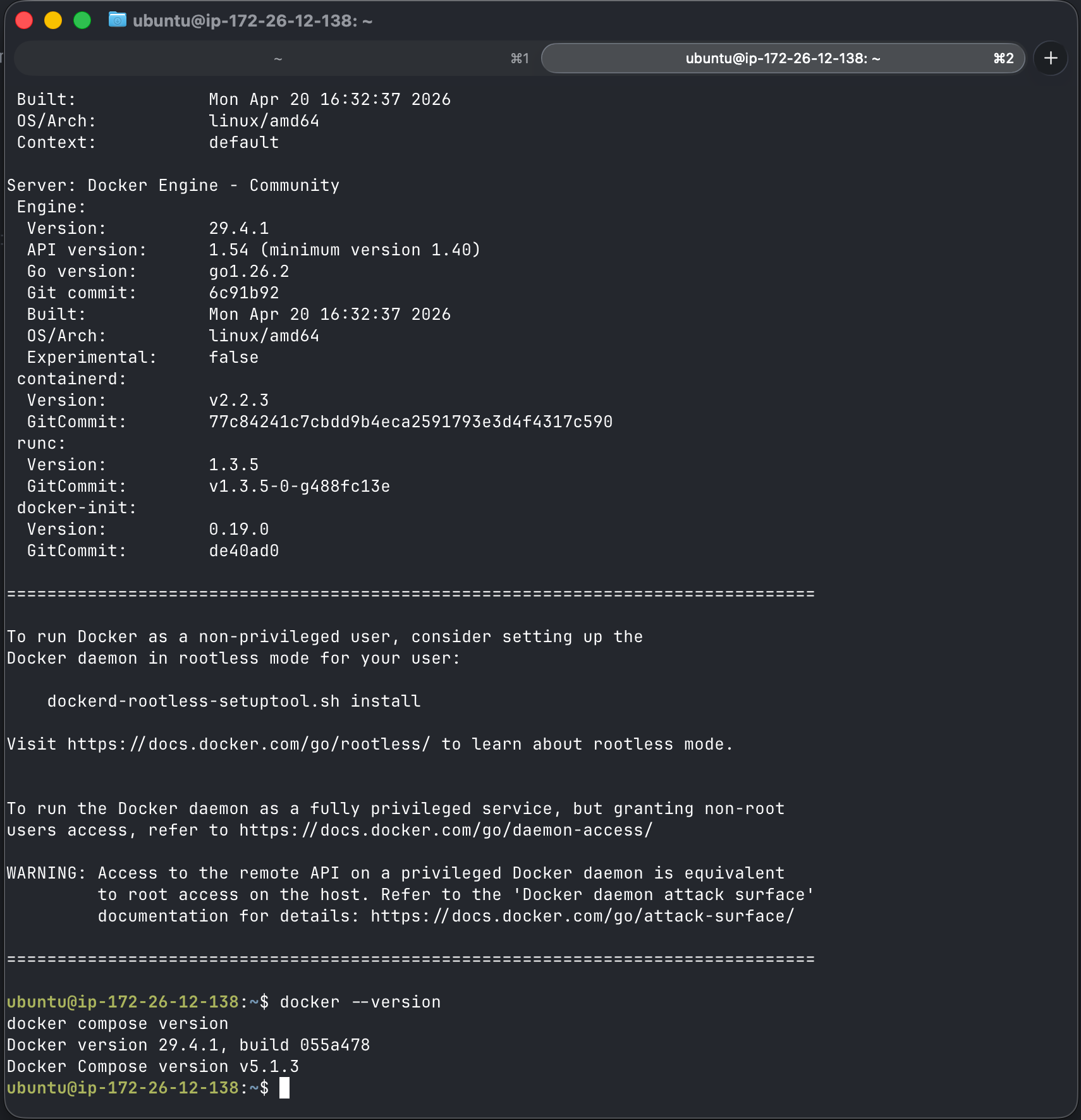Click the Docker version 29.4.1, build 055a478 line
The height and width of the screenshot is (1120, 1081).
point(188,1045)
